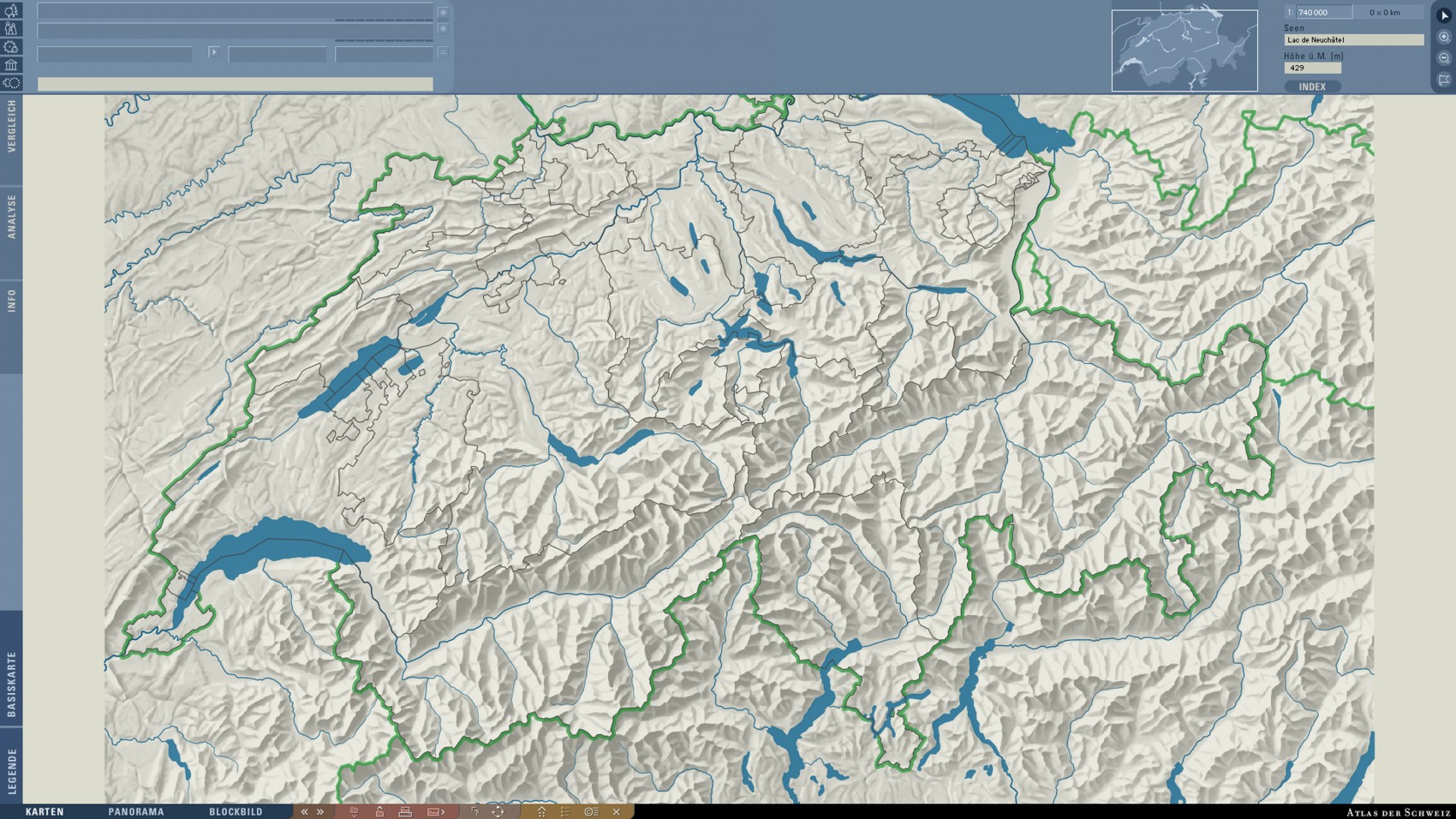Close the atlas with the X icon
Screen dimensions: 1456x819
[x=616, y=811]
